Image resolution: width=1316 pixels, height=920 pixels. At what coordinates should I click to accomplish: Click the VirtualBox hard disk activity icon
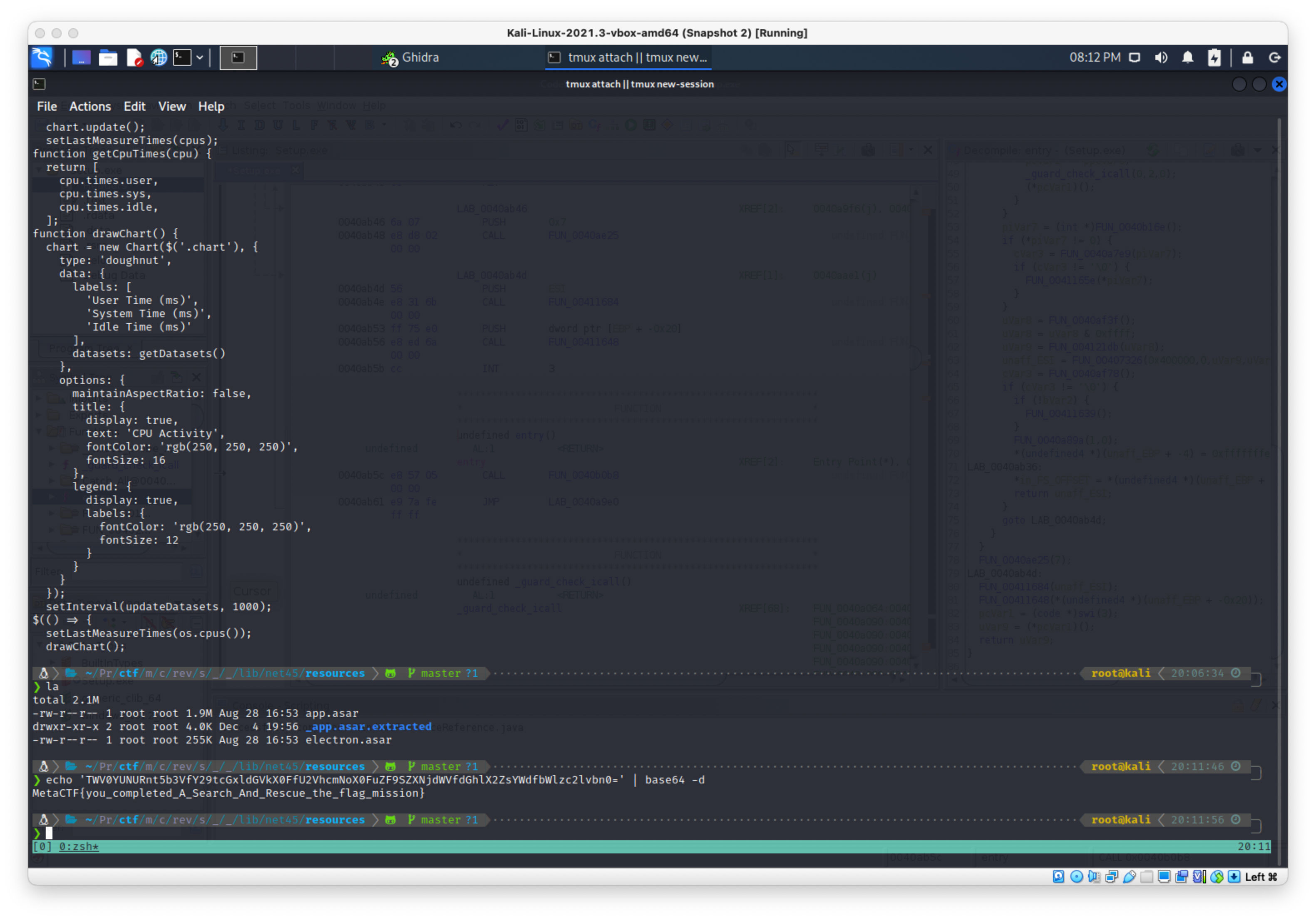[1058, 876]
